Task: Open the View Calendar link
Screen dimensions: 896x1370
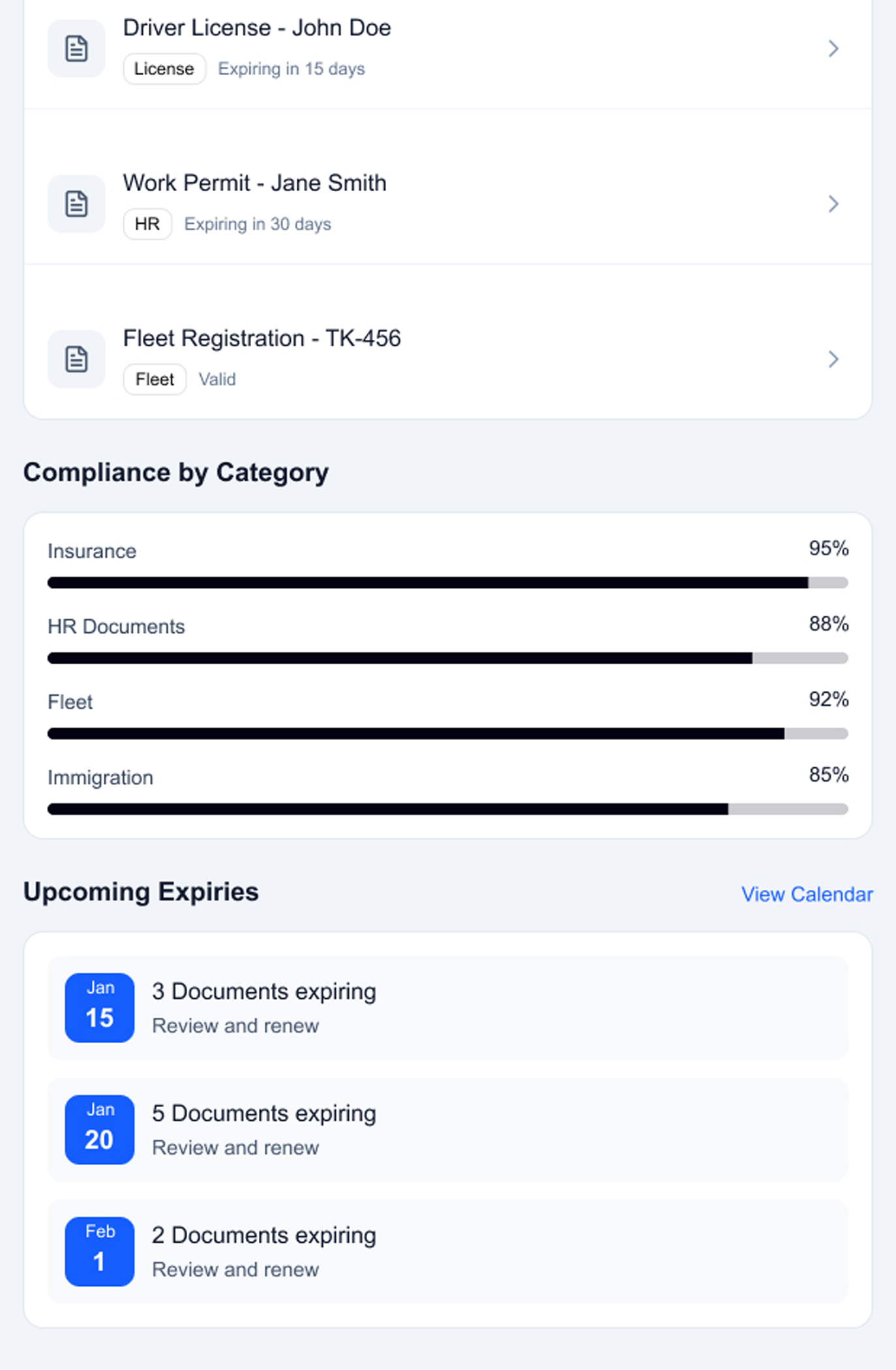Action: coord(807,894)
